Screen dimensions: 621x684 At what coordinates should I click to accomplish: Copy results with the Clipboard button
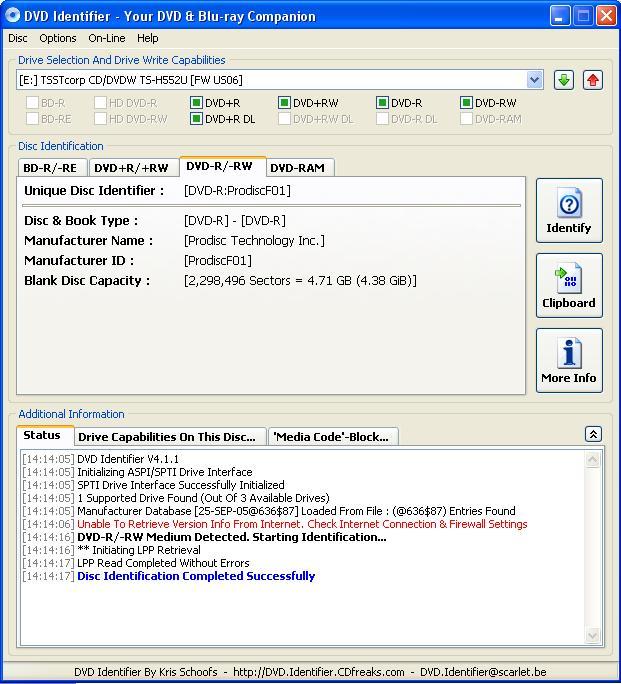click(569, 285)
